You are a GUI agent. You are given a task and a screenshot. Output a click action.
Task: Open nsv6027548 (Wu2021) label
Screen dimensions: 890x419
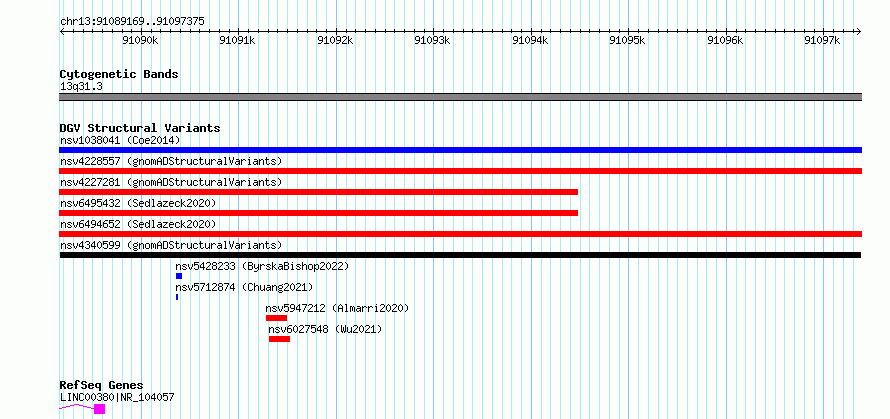[x=325, y=329]
